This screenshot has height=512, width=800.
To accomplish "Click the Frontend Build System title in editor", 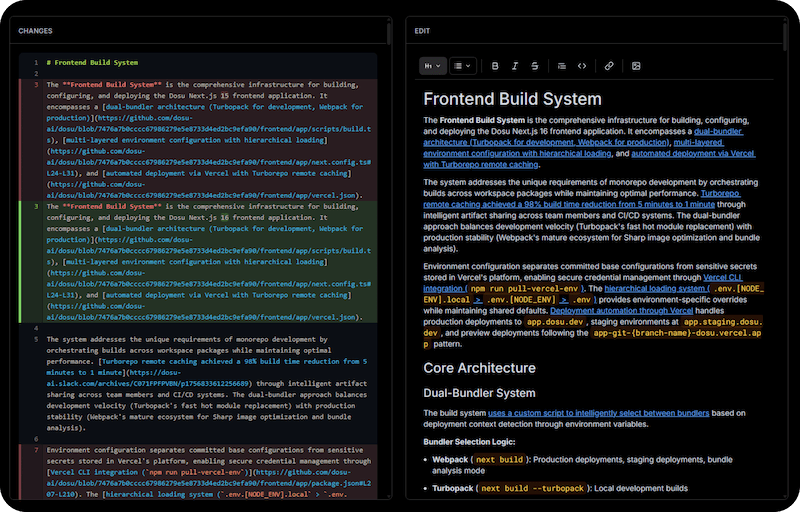I will (x=512, y=100).
